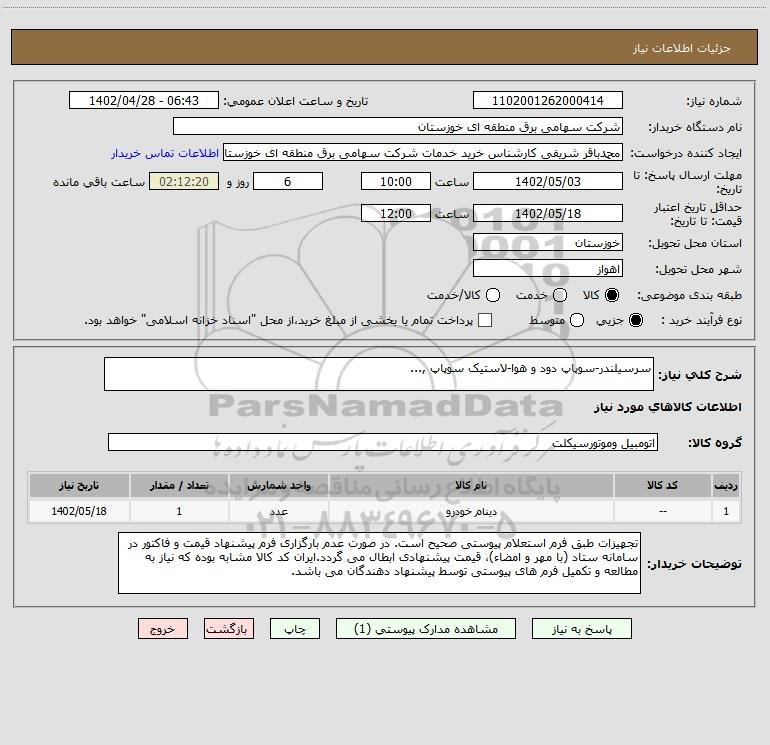This screenshot has width=770, height=745.
Task: Click the validity time field 12:00
Action: pos(396,213)
